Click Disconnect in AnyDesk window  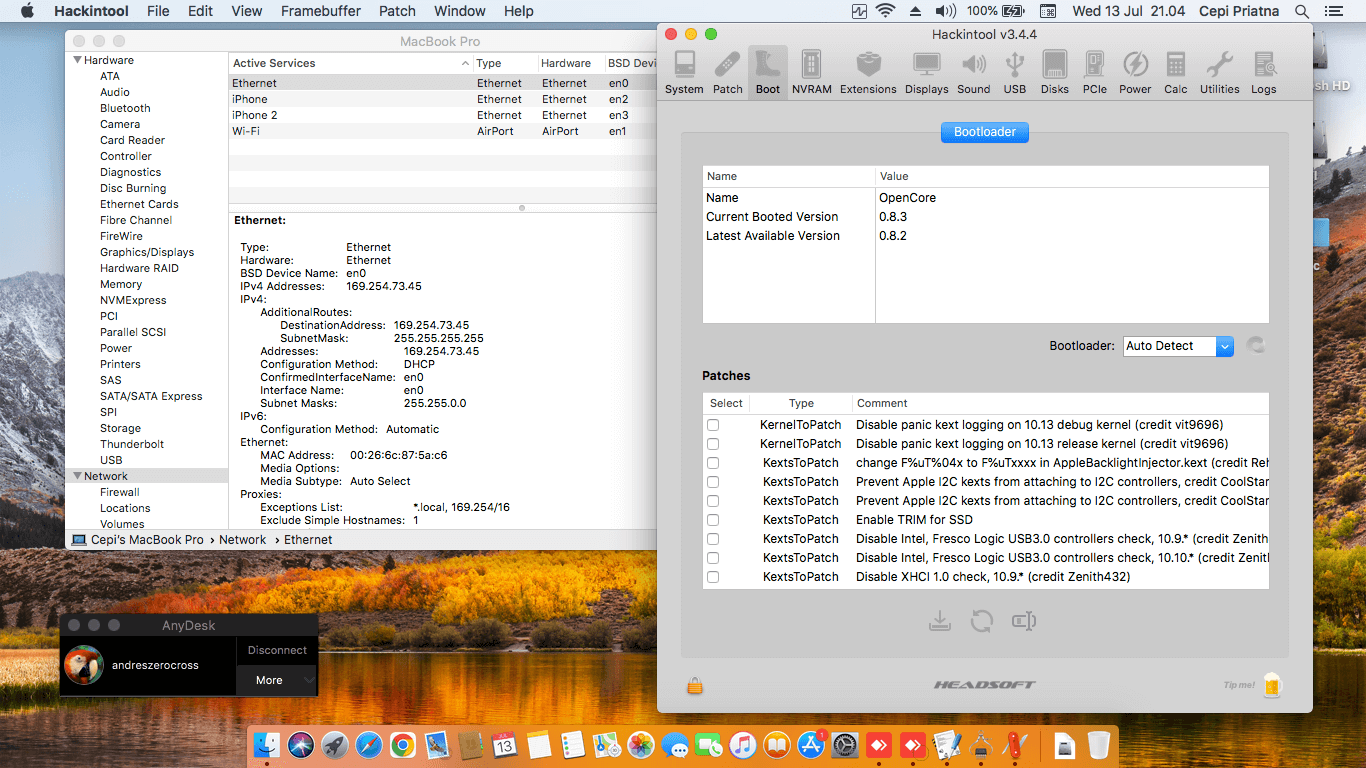coord(277,650)
